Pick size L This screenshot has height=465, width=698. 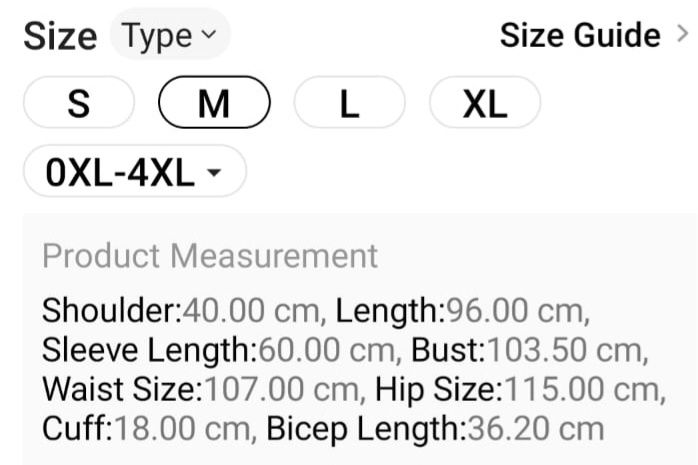pos(349,103)
